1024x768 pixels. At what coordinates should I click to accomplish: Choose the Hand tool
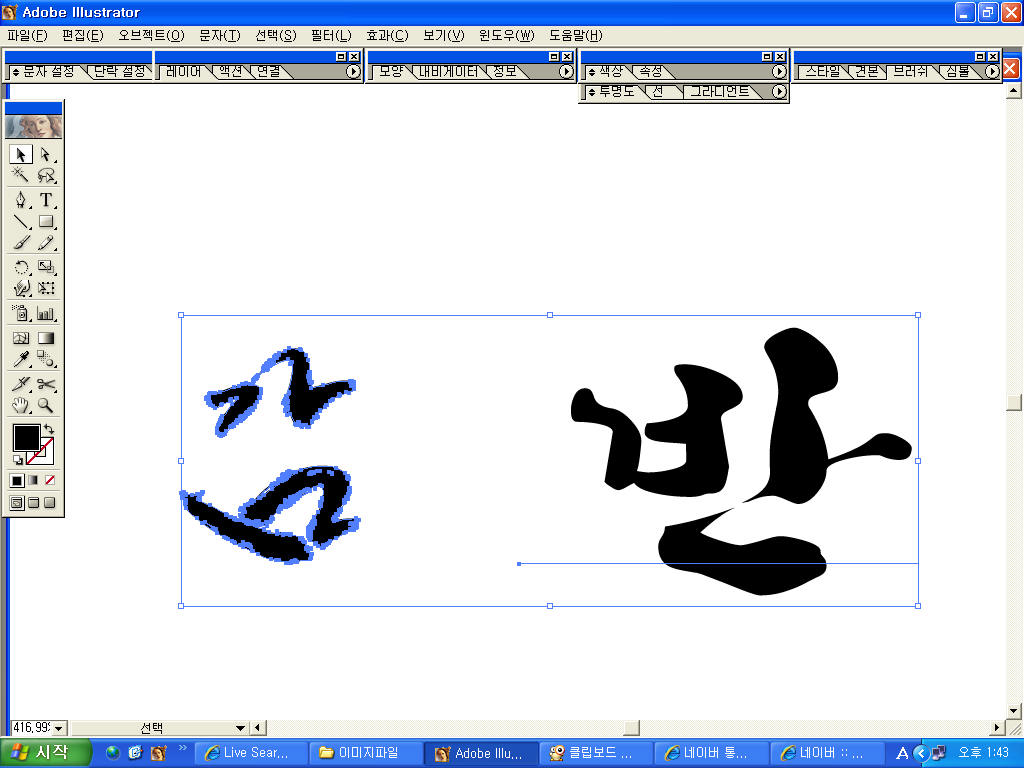click(x=21, y=405)
